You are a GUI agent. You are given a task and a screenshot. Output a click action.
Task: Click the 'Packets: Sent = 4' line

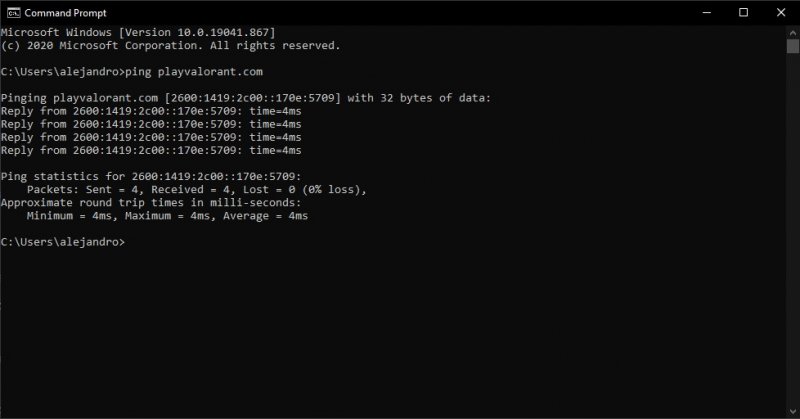pyautogui.click(x=197, y=189)
